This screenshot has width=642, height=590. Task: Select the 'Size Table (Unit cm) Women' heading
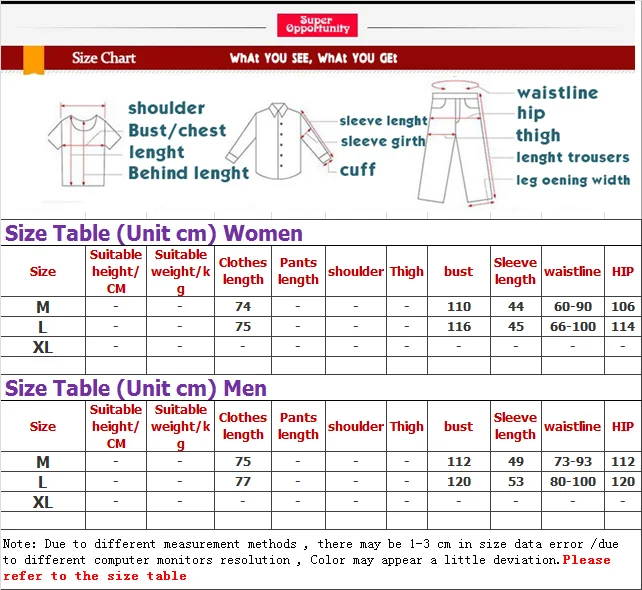[x=154, y=233]
